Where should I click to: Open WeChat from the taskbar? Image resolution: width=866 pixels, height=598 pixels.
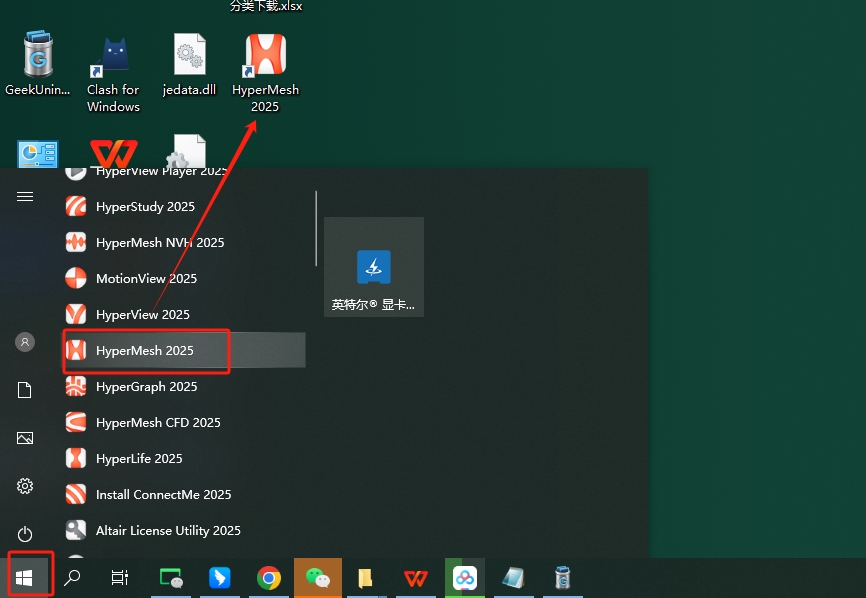(x=318, y=578)
